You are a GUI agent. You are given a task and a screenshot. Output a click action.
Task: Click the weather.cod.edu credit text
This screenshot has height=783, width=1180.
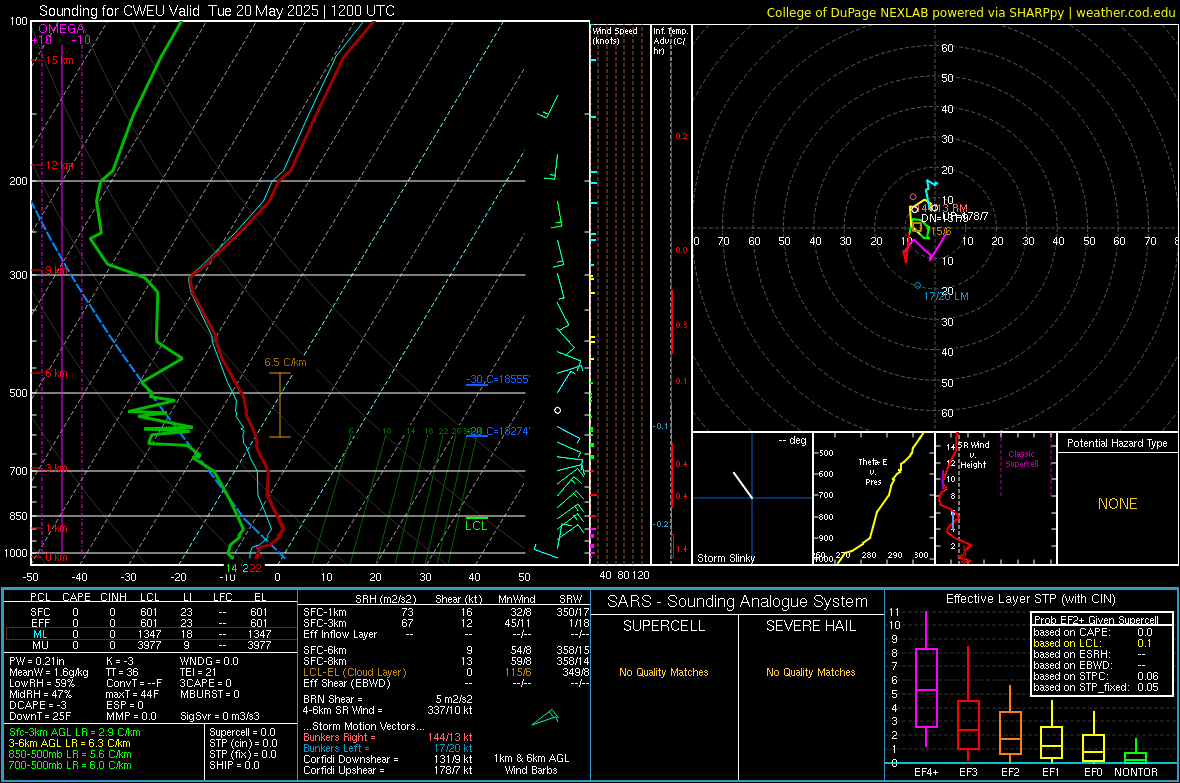[1126, 12]
